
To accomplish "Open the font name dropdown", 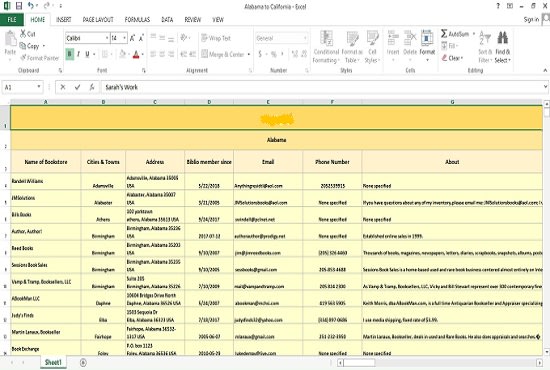I will pyautogui.click(x=107, y=38).
